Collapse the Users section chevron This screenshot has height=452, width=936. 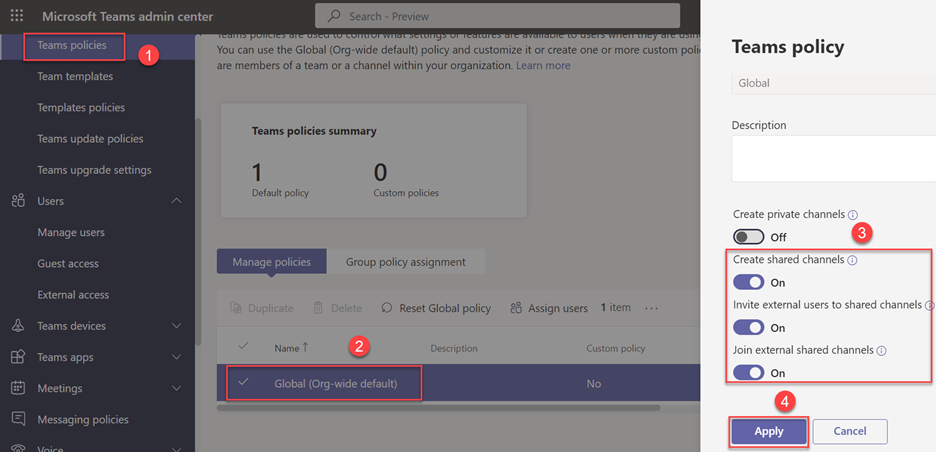click(177, 201)
